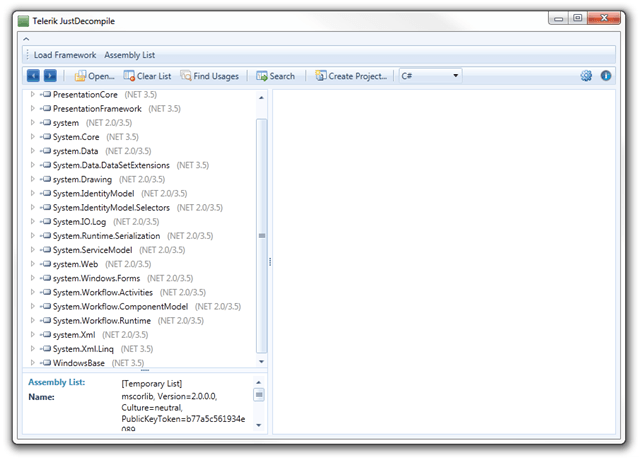Click Create Project in the toolbar
The width and height of the screenshot is (640, 460).
(351, 76)
